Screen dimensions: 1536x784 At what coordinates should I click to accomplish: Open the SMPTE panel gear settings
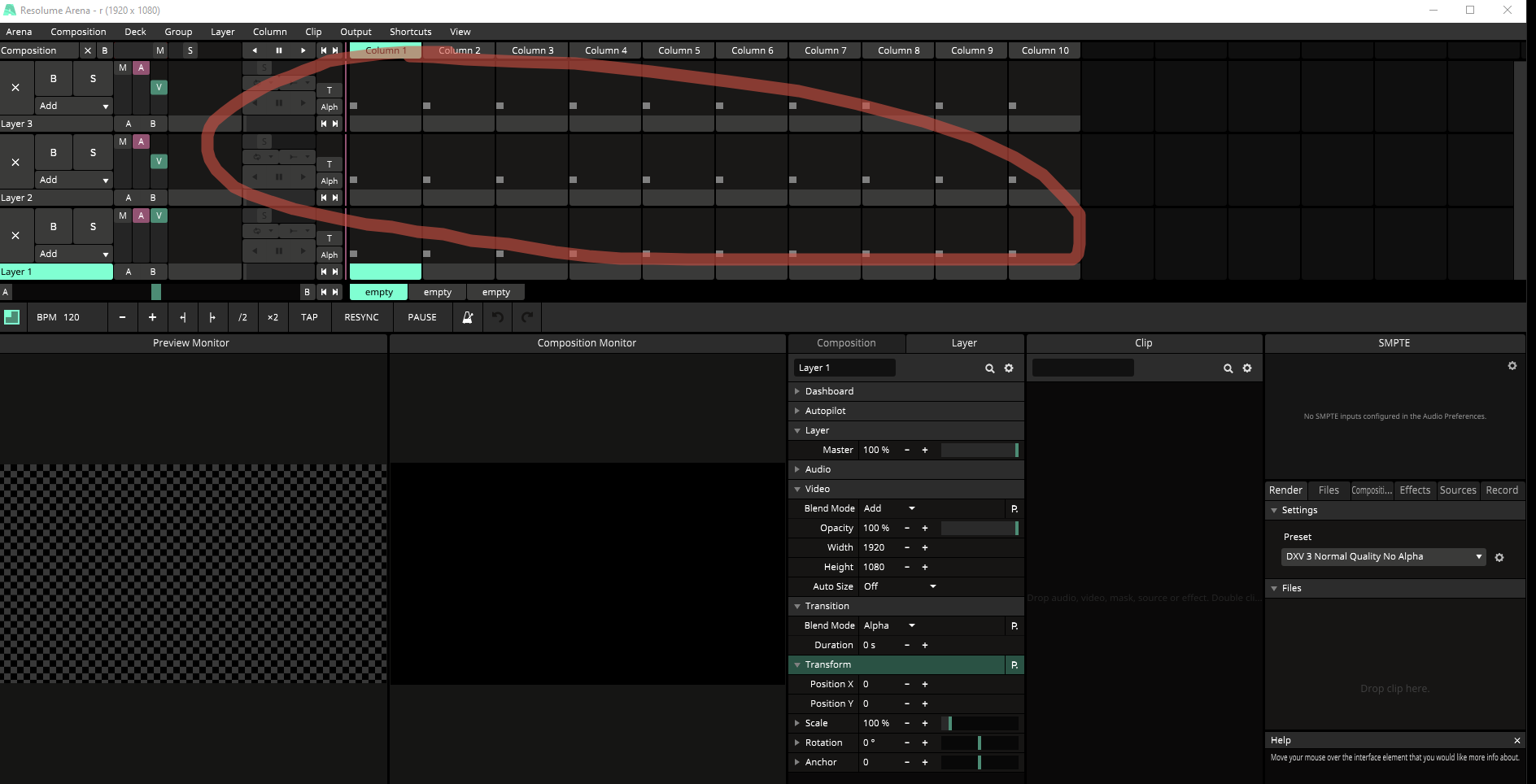[x=1512, y=366]
